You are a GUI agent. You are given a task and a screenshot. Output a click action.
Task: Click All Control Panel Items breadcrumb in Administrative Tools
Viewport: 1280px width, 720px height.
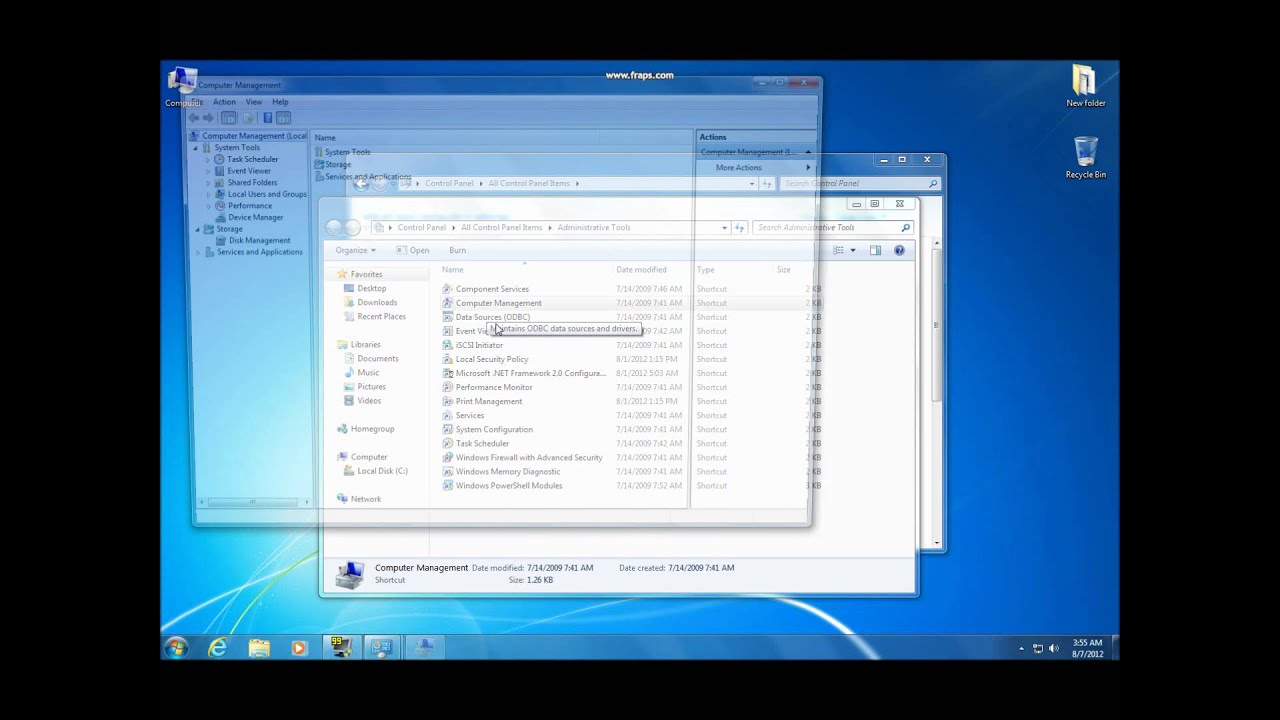(x=501, y=227)
